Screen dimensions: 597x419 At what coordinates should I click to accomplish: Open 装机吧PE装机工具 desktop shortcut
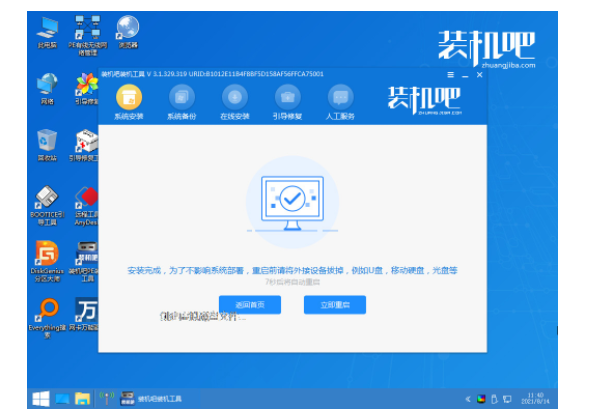(x=84, y=262)
